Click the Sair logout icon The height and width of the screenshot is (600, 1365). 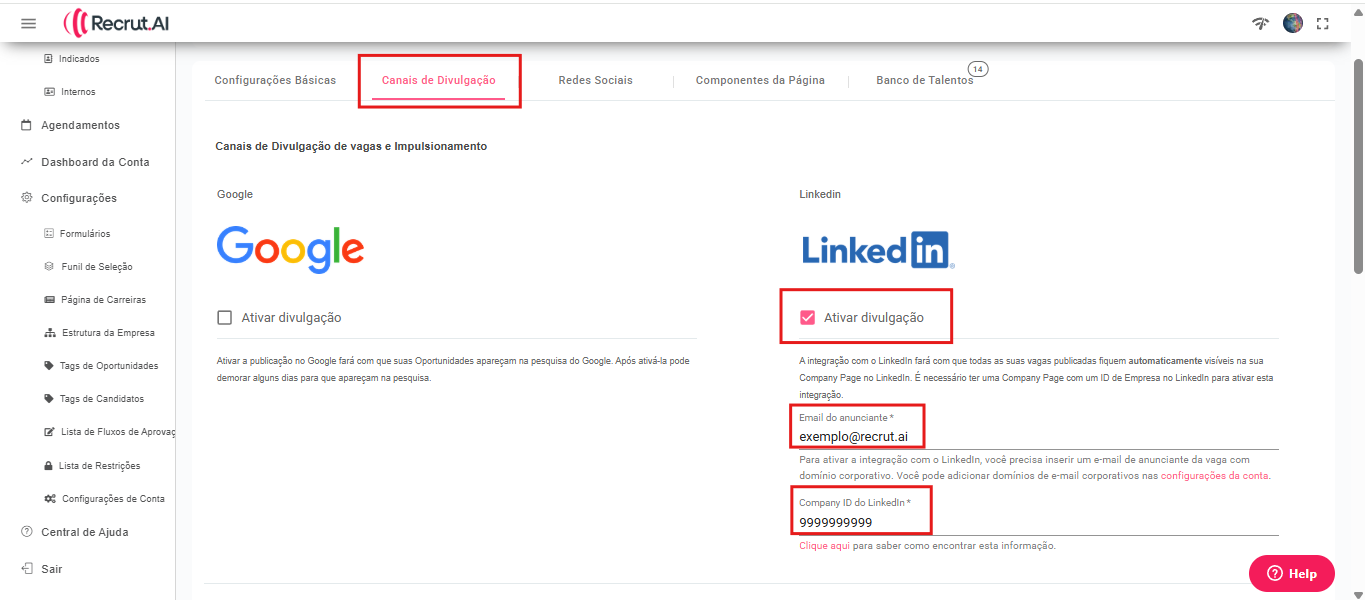point(26,569)
